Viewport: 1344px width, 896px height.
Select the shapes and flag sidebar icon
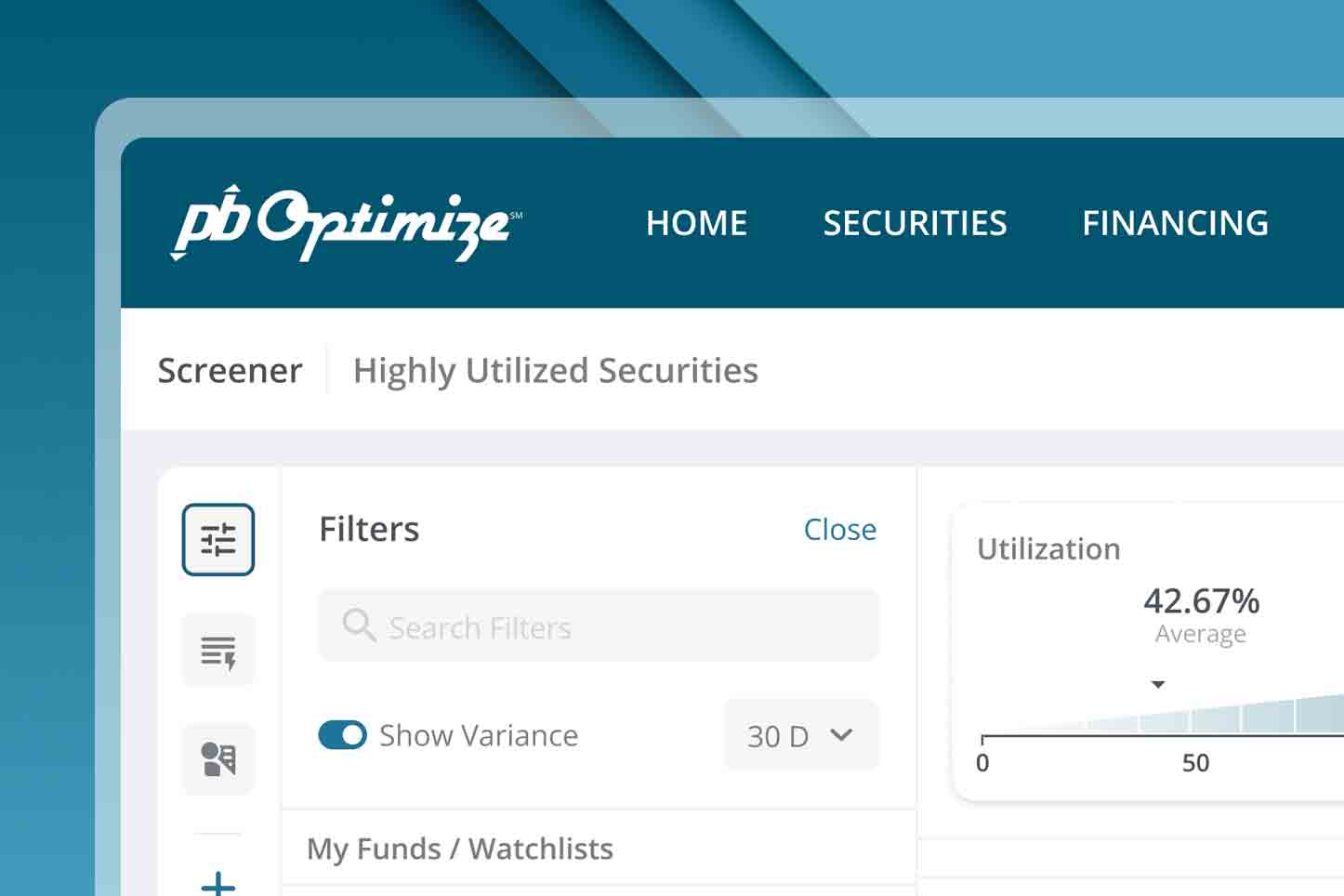218,759
